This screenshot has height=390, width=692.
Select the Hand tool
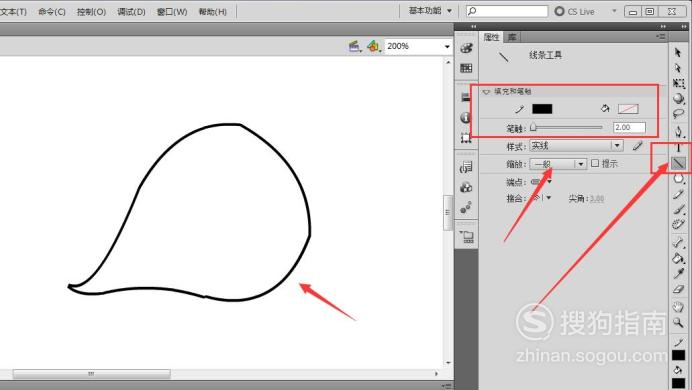(x=678, y=307)
